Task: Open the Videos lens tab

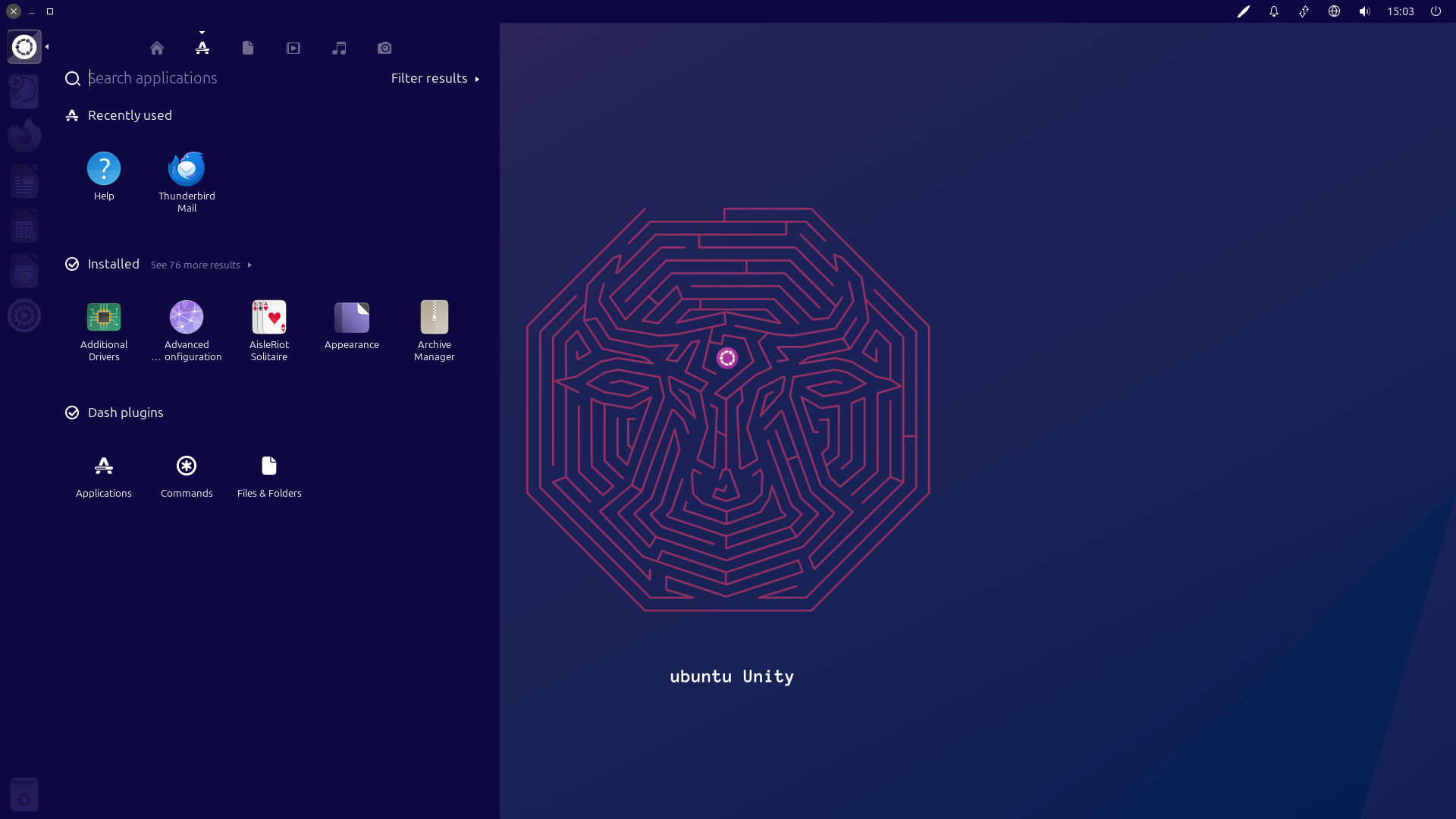Action: [x=293, y=48]
